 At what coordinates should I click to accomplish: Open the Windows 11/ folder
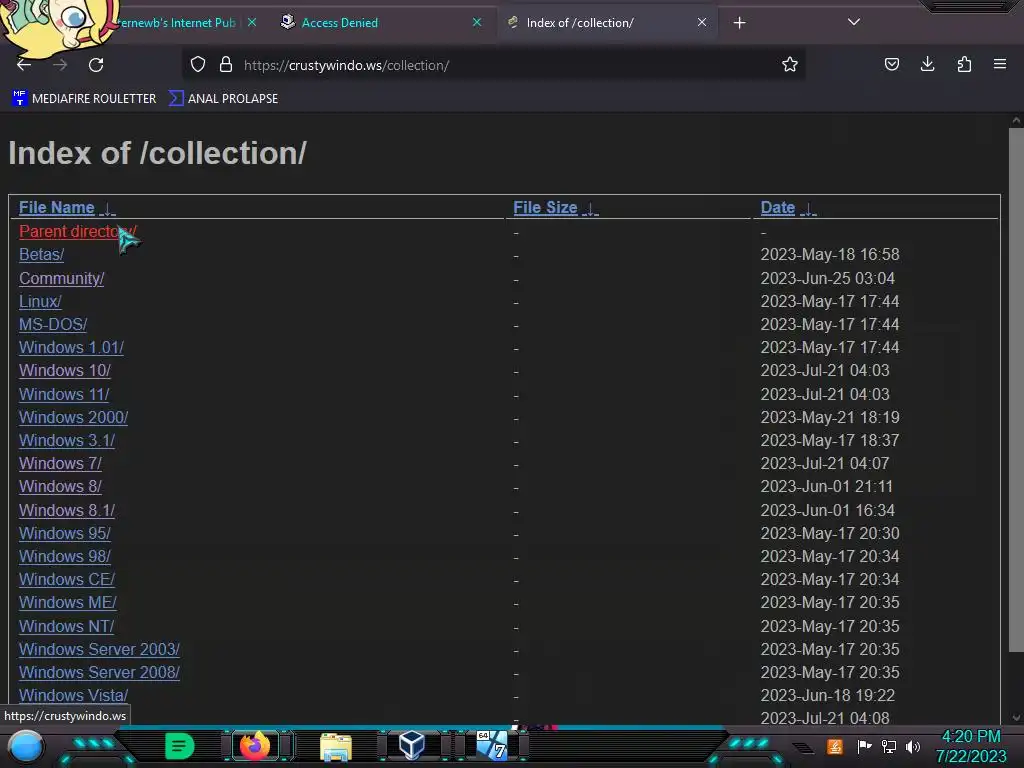(64, 394)
